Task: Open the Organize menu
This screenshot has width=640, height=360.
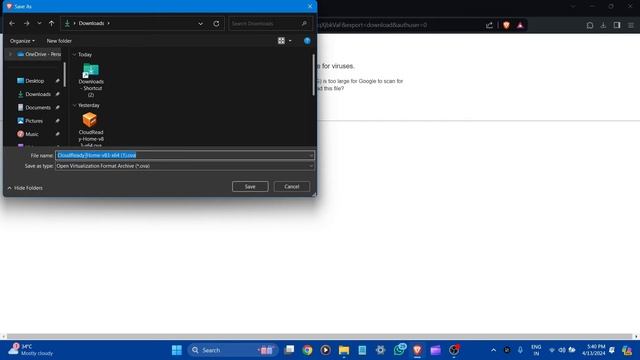Action: pos(22,41)
